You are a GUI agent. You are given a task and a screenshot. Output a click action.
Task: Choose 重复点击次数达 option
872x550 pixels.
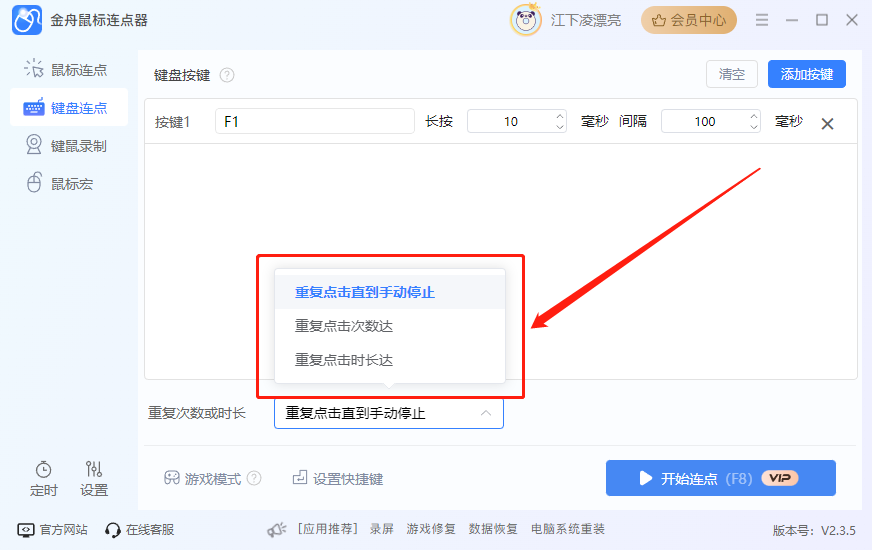(x=390, y=326)
